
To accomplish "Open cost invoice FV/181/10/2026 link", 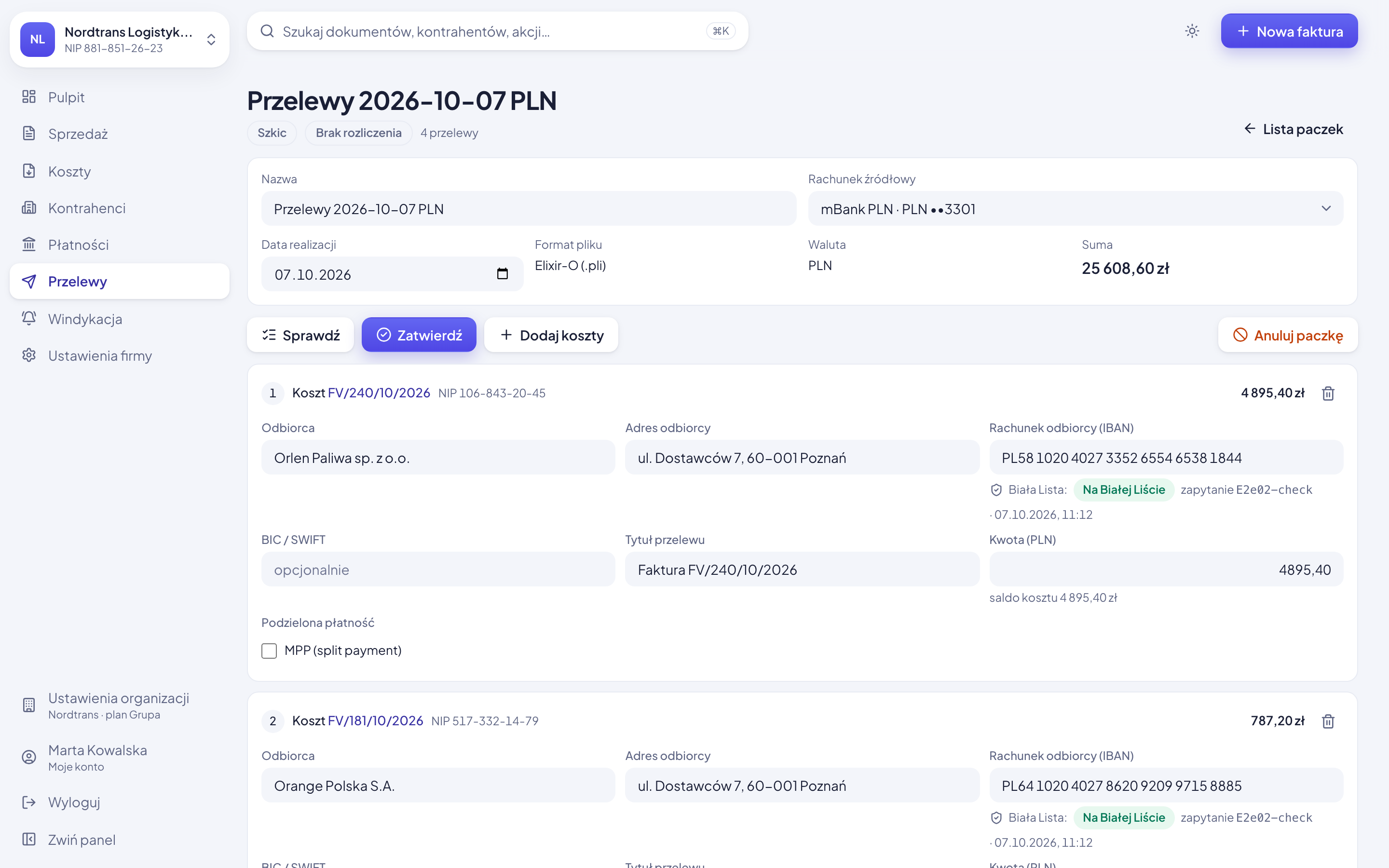I will point(375,721).
